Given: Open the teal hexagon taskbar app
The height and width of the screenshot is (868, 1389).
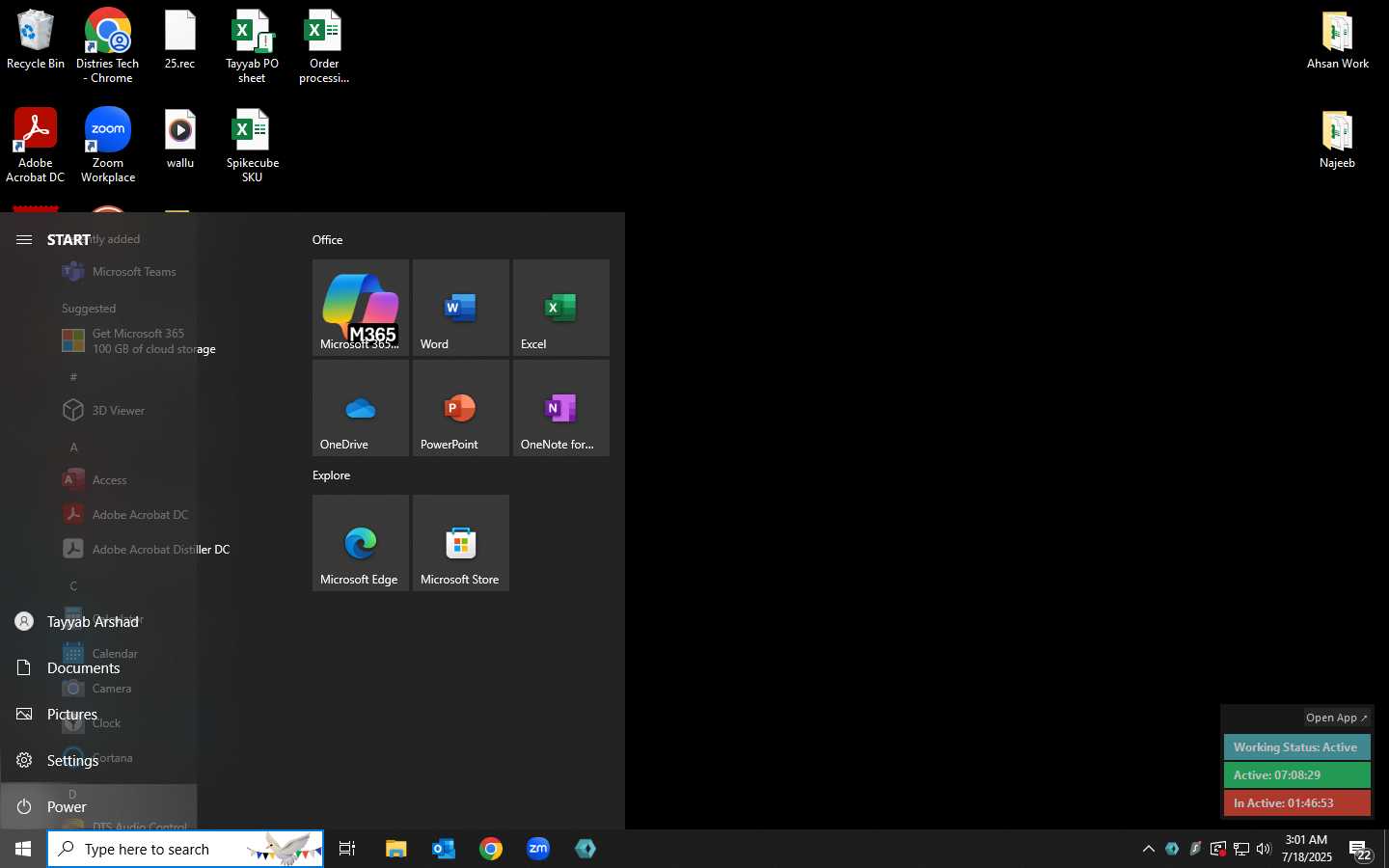Looking at the screenshot, I should (586, 849).
